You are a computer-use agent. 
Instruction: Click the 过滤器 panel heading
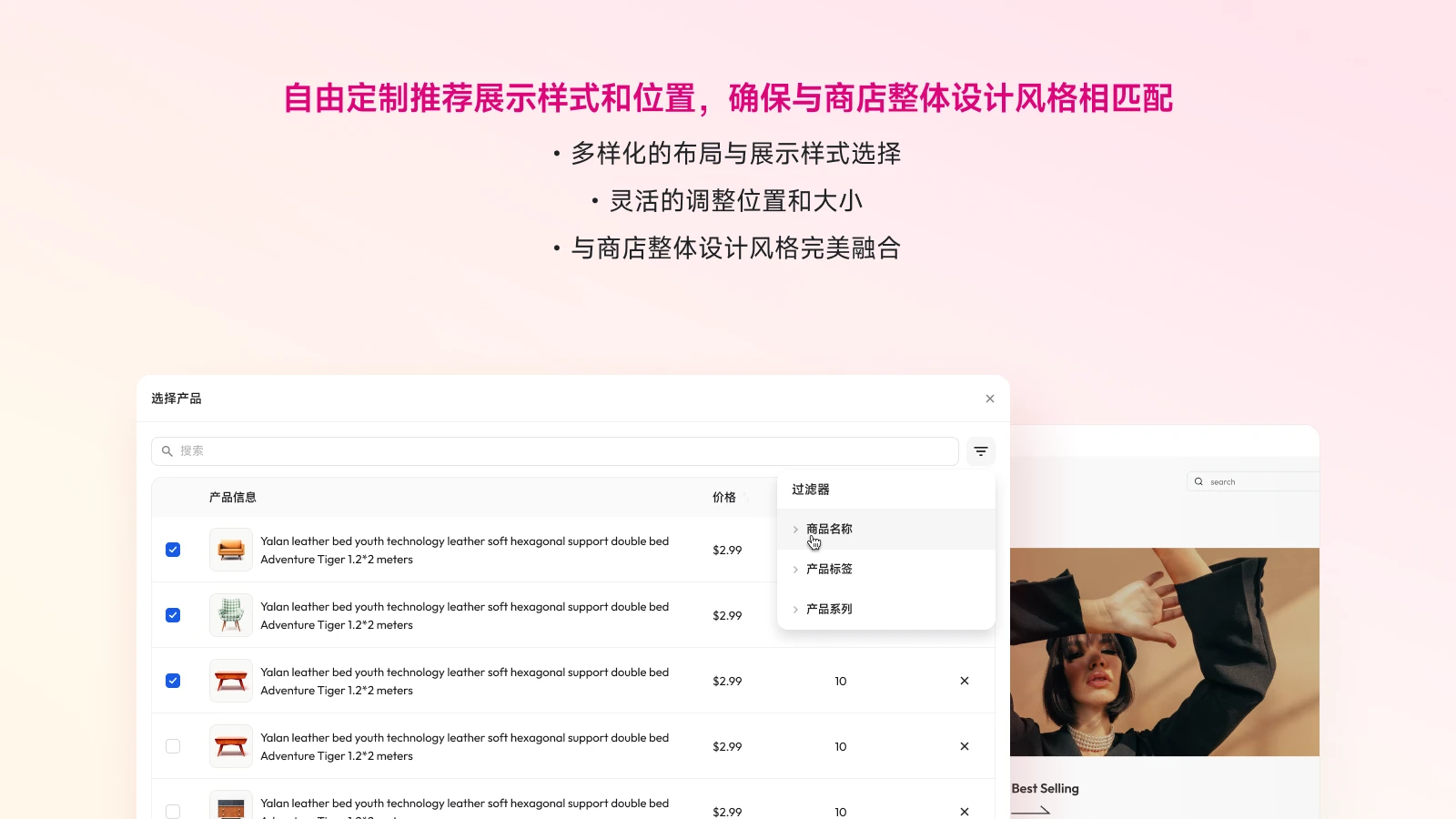click(811, 490)
